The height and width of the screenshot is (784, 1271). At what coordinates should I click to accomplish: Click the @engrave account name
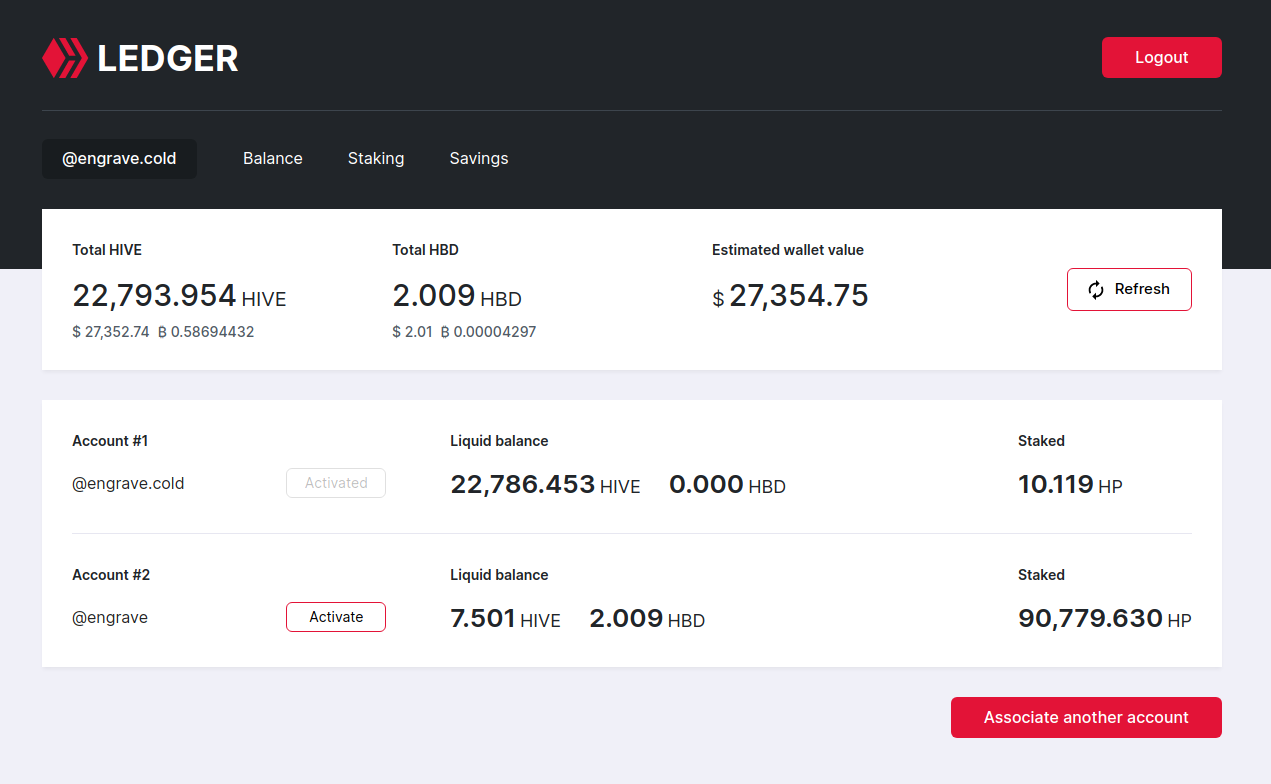click(x=110, y=618)
